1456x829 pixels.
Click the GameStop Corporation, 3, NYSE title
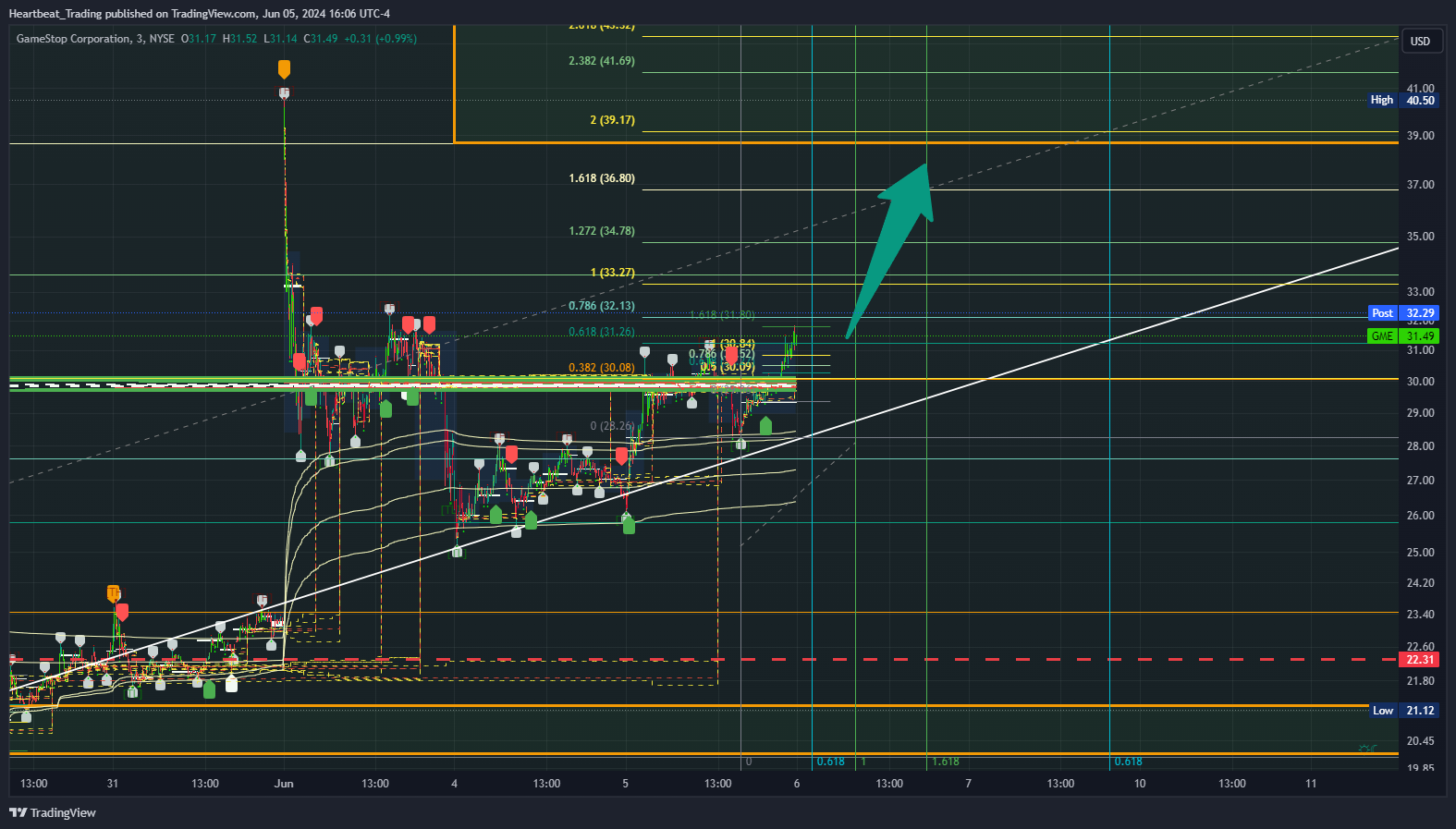[x=95, y=39]
